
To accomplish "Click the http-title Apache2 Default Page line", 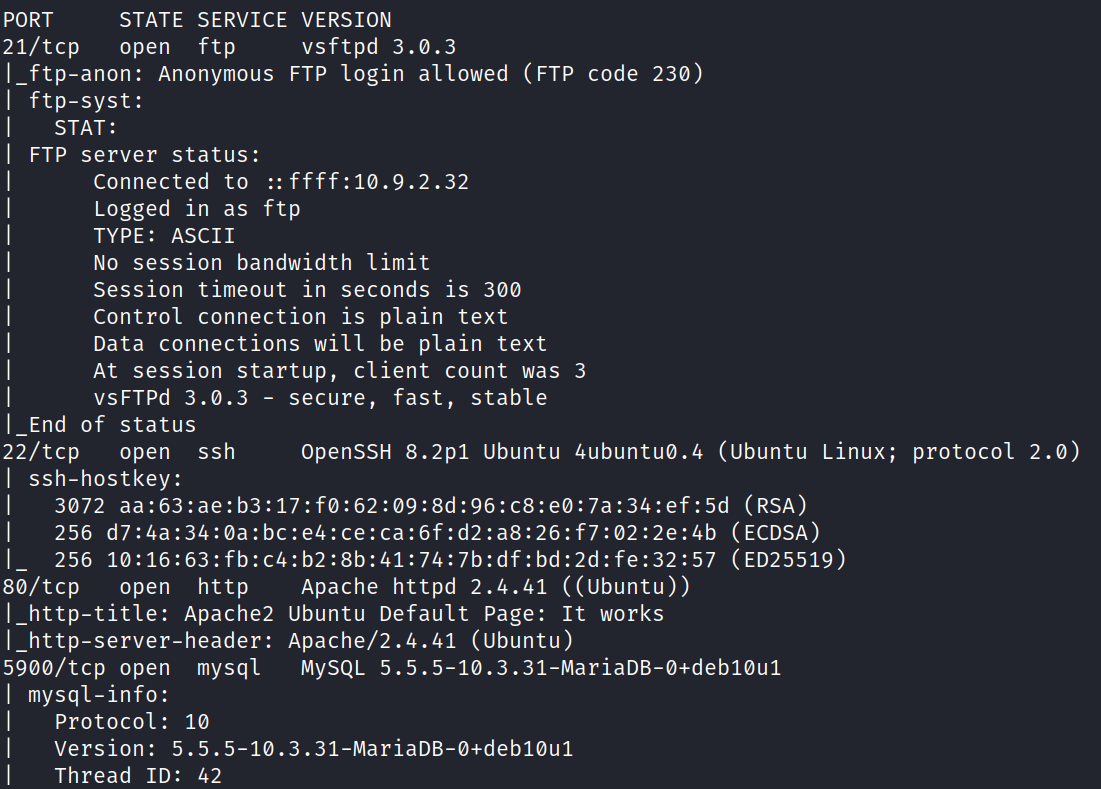I will click(340, 613).
